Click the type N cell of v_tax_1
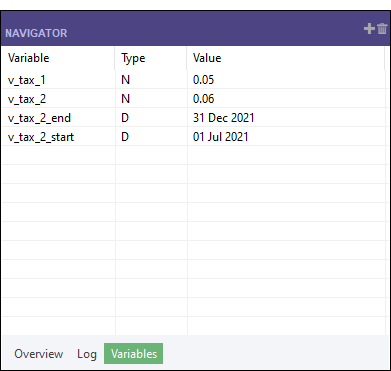The width and height of the screenshot is (391, 371). point(151,80)
